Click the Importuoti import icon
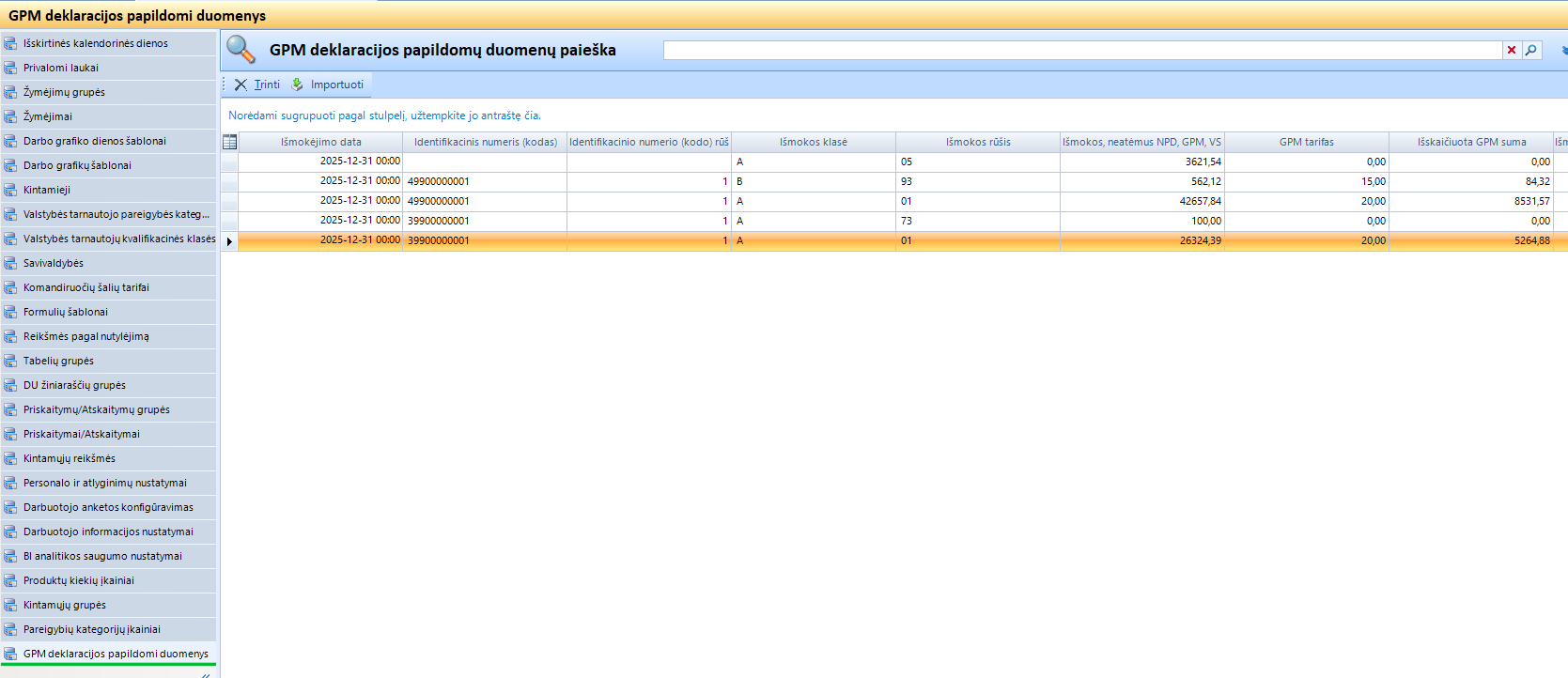This screenshot has height=678, width=1568. [x=298, y=85]
